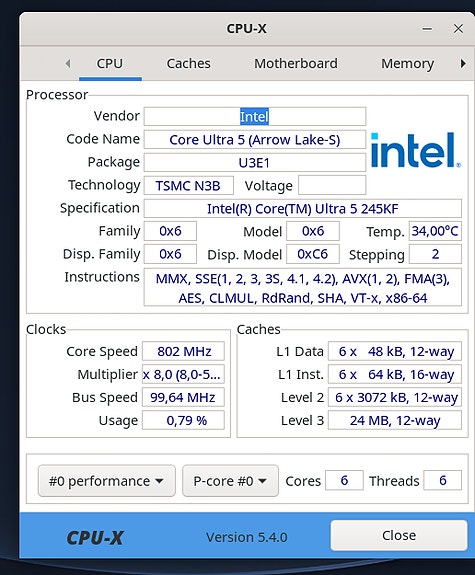This screenshot has height=575, width=475.
Task: Click the Temp. field showing 34,00°C
Action: (x=435, y=231)
